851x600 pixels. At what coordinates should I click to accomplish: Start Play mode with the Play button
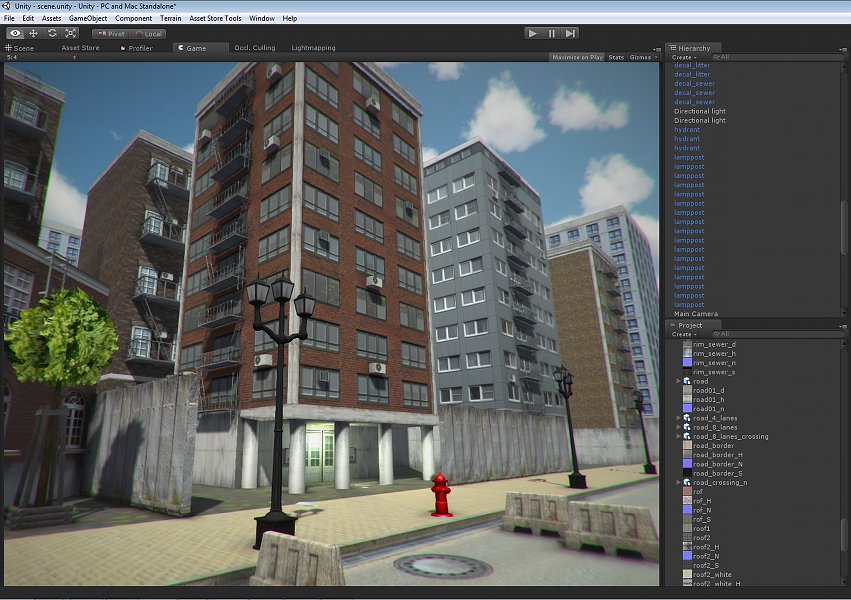(533, 34)
